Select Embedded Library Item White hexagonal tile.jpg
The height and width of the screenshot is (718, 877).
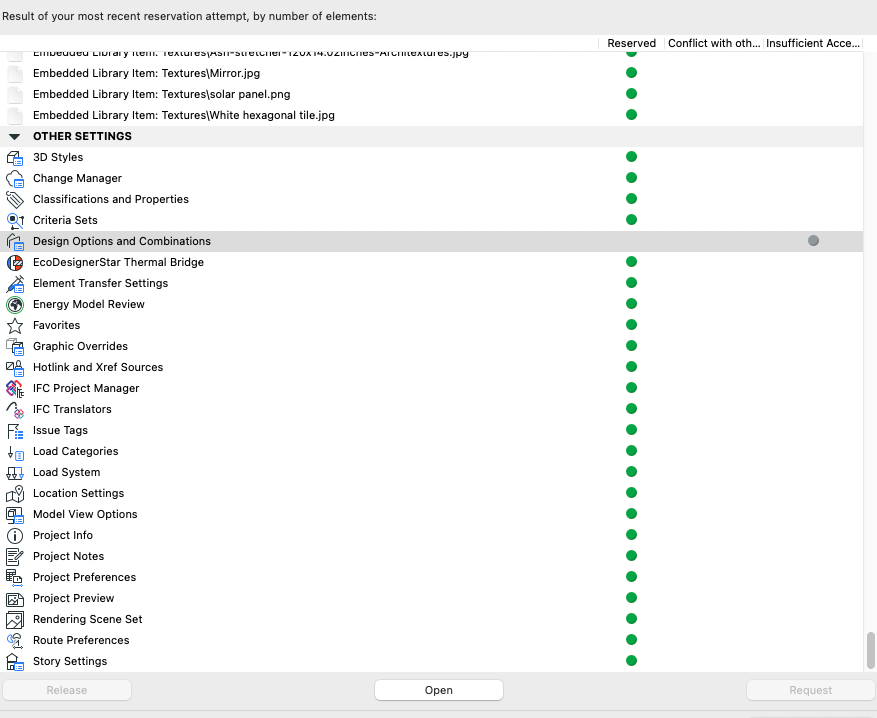coord(184,115)
